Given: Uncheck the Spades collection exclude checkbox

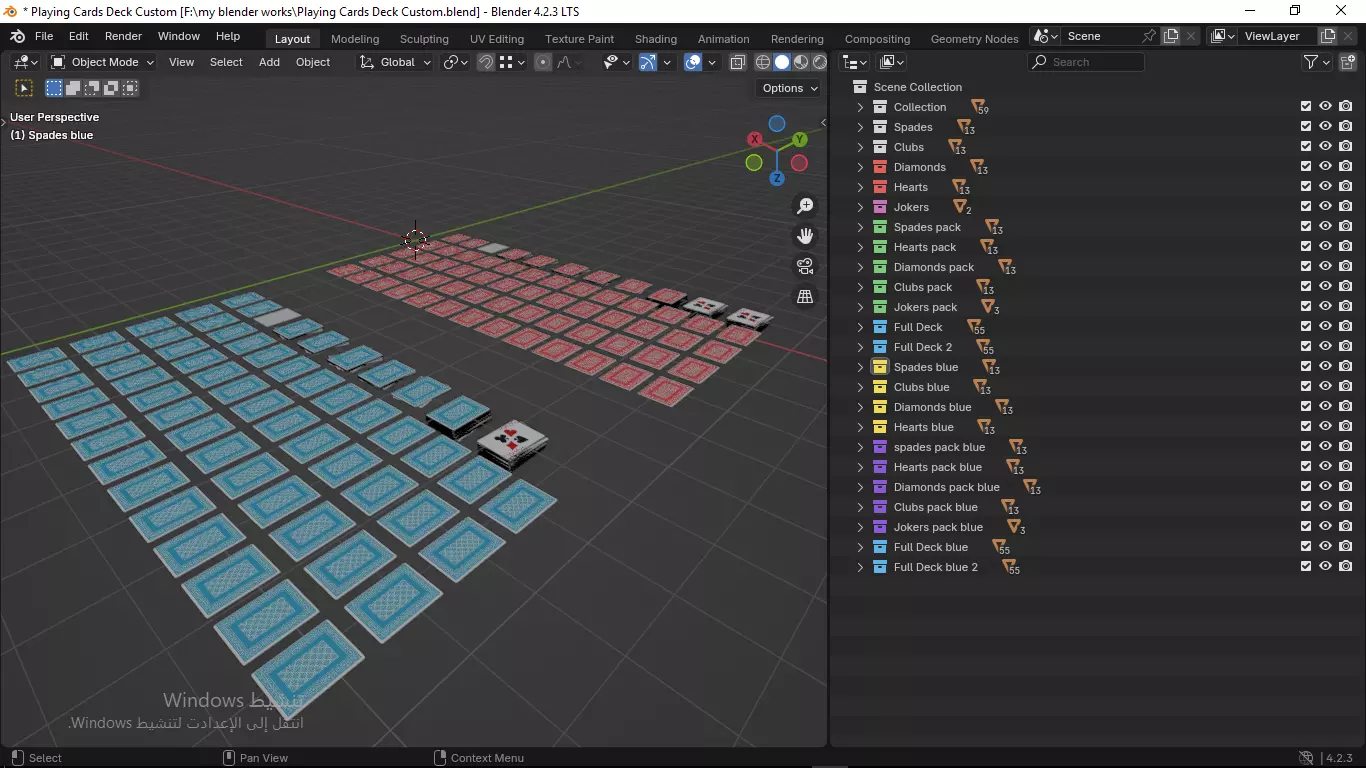Looking at the screenshot, I should click(1306, 126).
